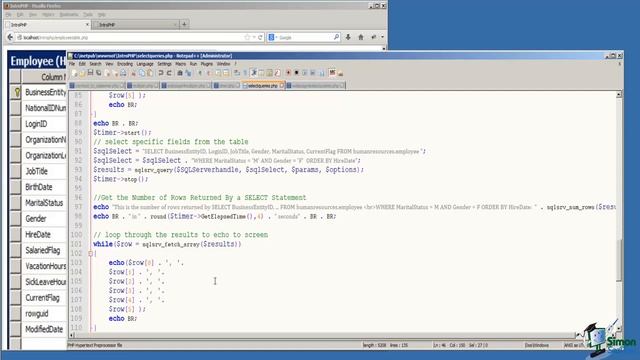Toggle synchronize vertical scrolling button

pos(218,73)
